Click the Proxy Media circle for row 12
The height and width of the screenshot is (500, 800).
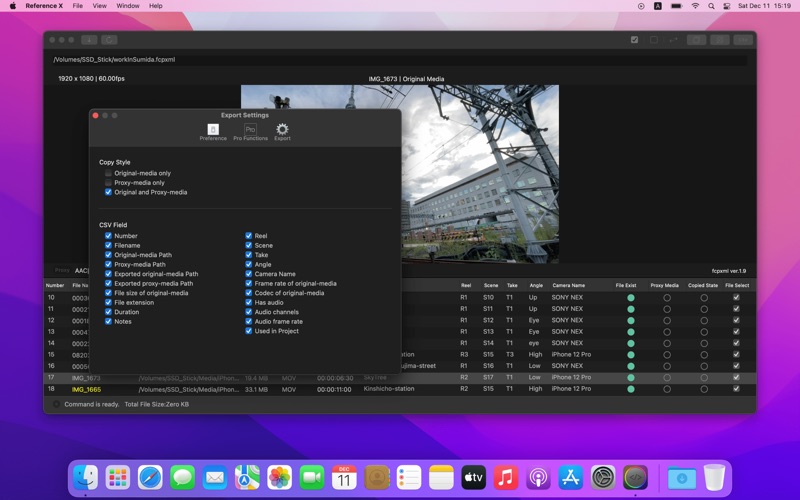667,320
